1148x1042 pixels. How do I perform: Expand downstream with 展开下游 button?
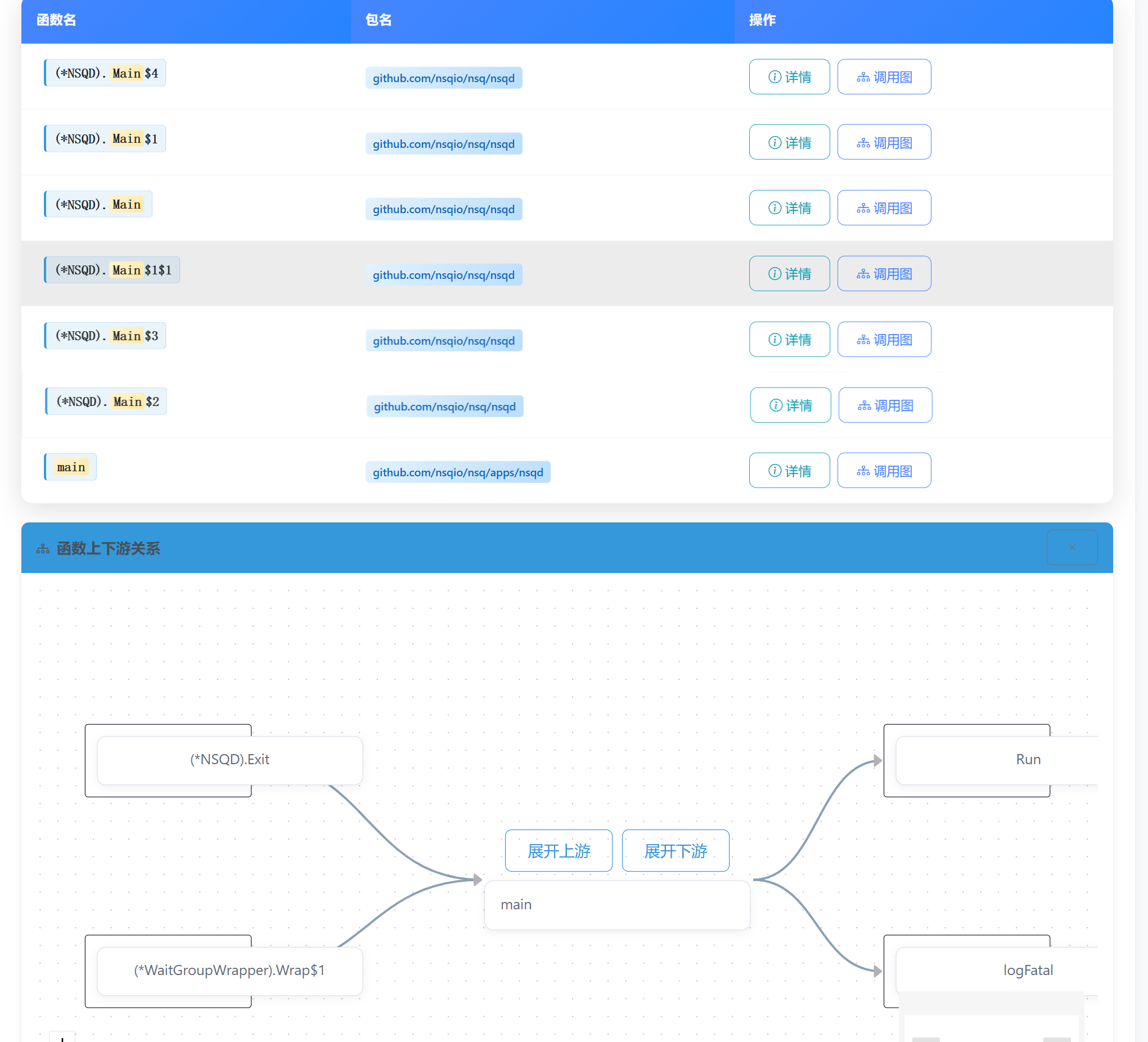pos(676,851)
